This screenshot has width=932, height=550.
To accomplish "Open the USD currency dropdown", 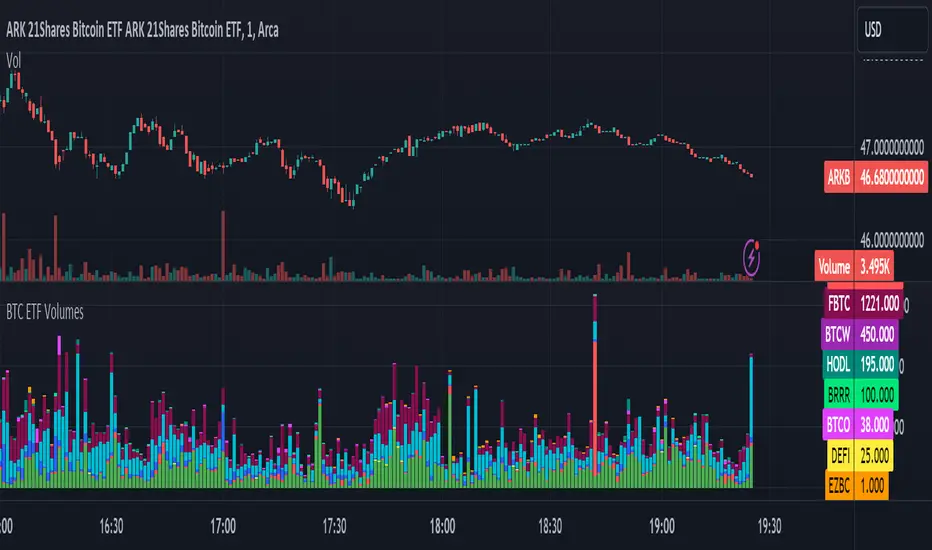I will coord(889,32).
